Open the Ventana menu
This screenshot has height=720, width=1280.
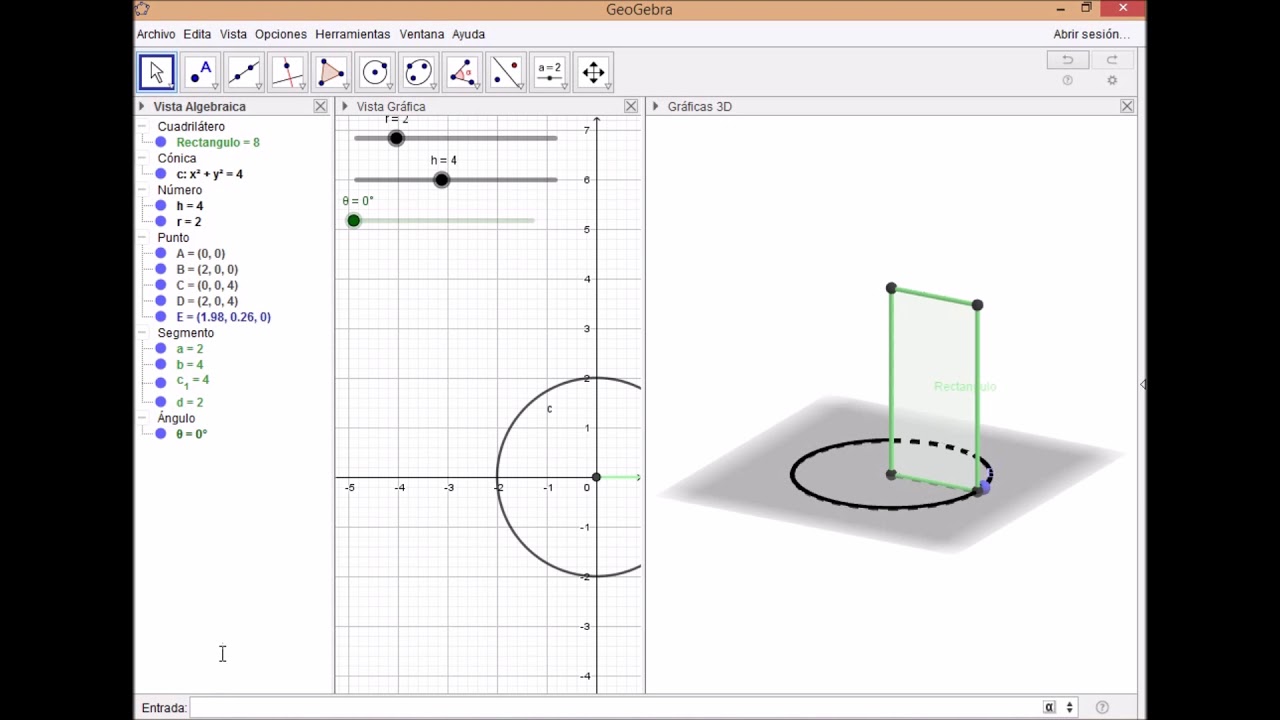tap(422, 34)
